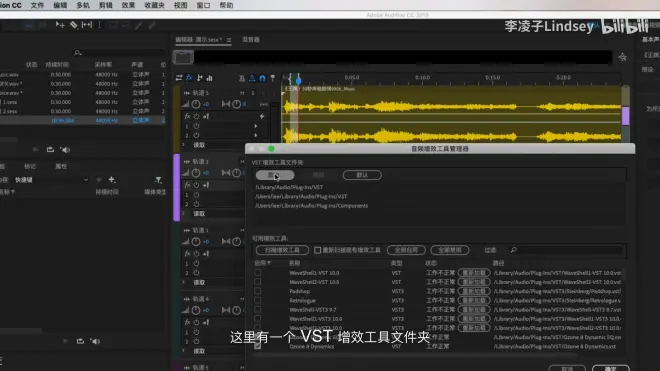Select the /Library/Audio/Plug-Ins/VST folder path
The image size is (660, 371).
[289, 187]
